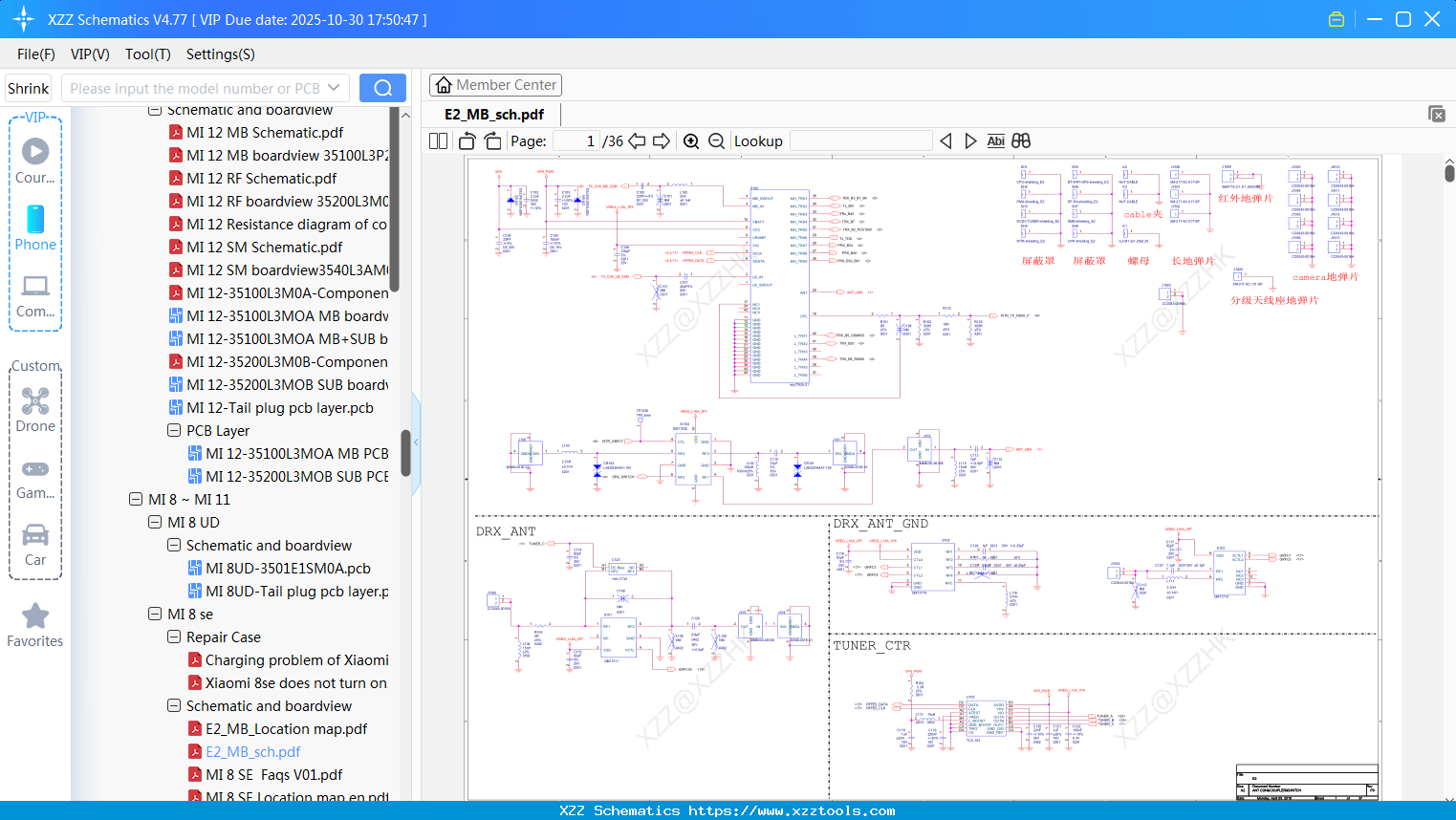Click the zoom out magnifier icon
Image resolution: width=1456 pixels, height=820 pixels.
coord(716,141)
